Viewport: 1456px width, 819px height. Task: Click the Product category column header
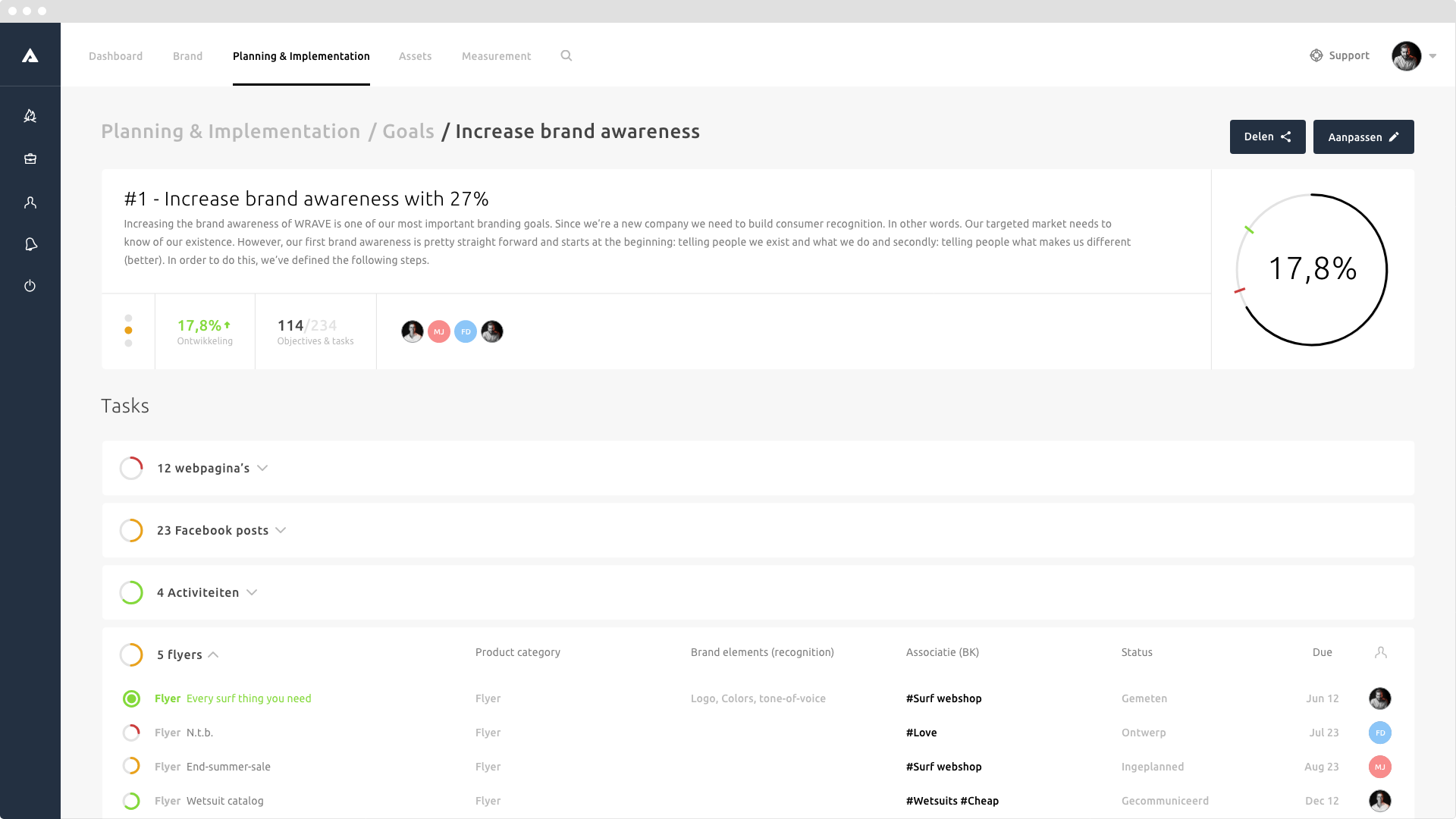[518, 652]
